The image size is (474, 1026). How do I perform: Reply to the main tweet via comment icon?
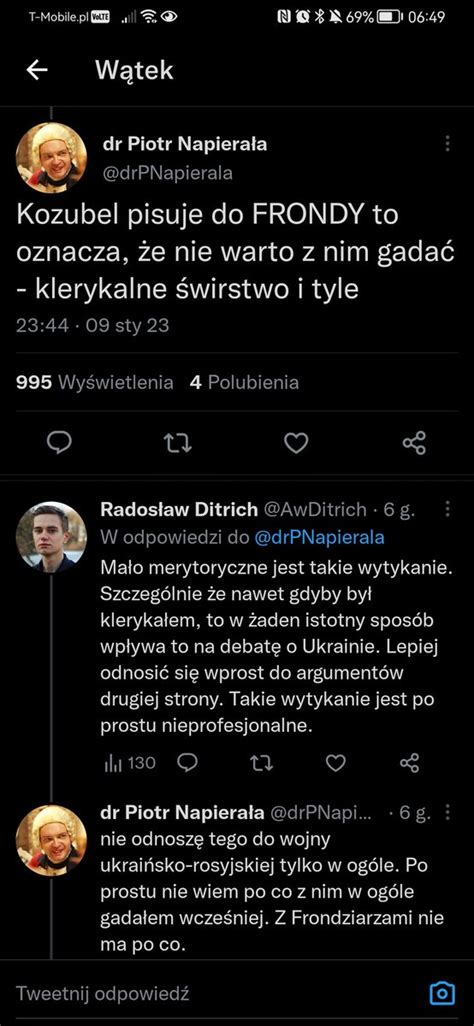[x=59, y=443]
